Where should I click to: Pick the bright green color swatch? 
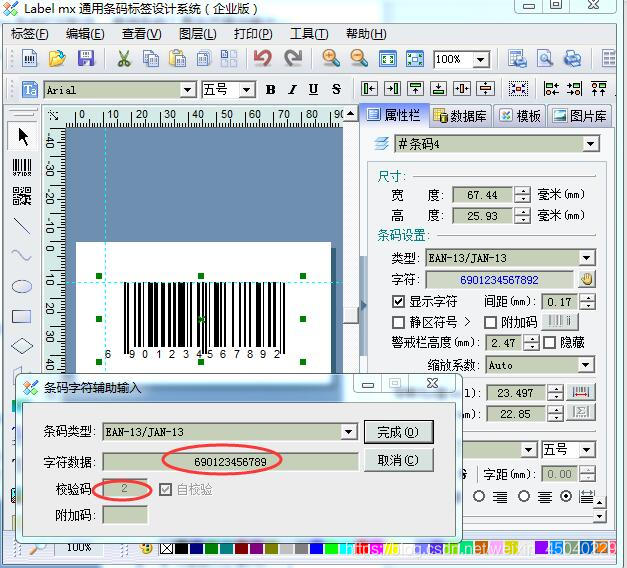tap(331, 548)
